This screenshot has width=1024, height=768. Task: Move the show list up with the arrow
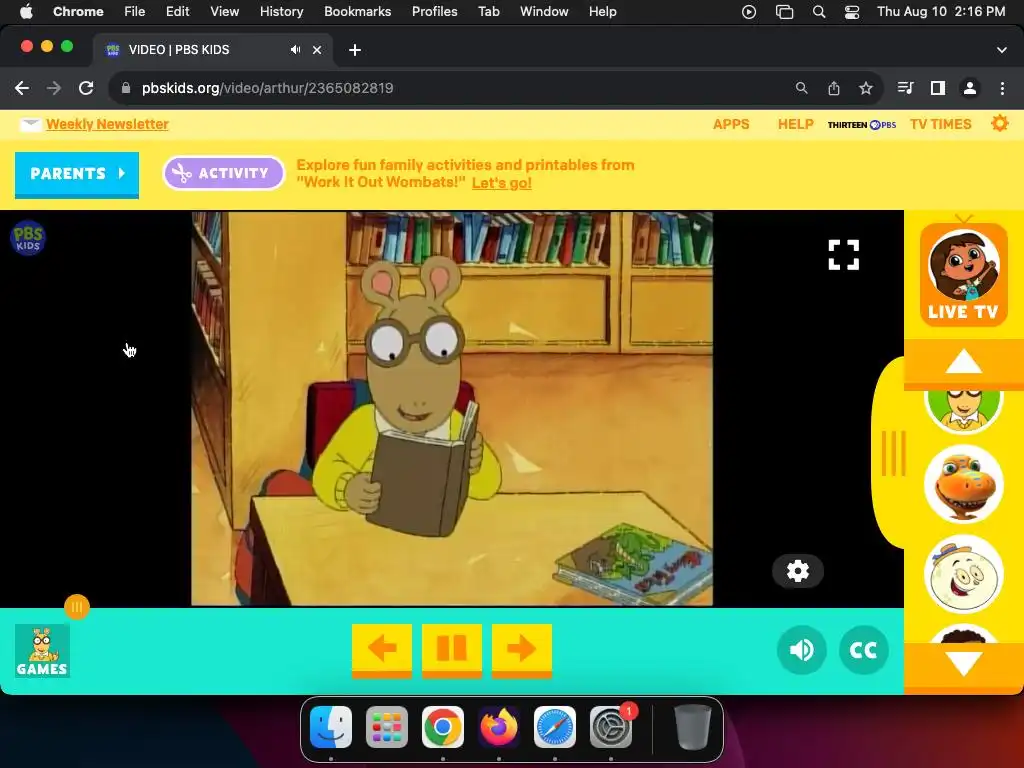point(963,362)
